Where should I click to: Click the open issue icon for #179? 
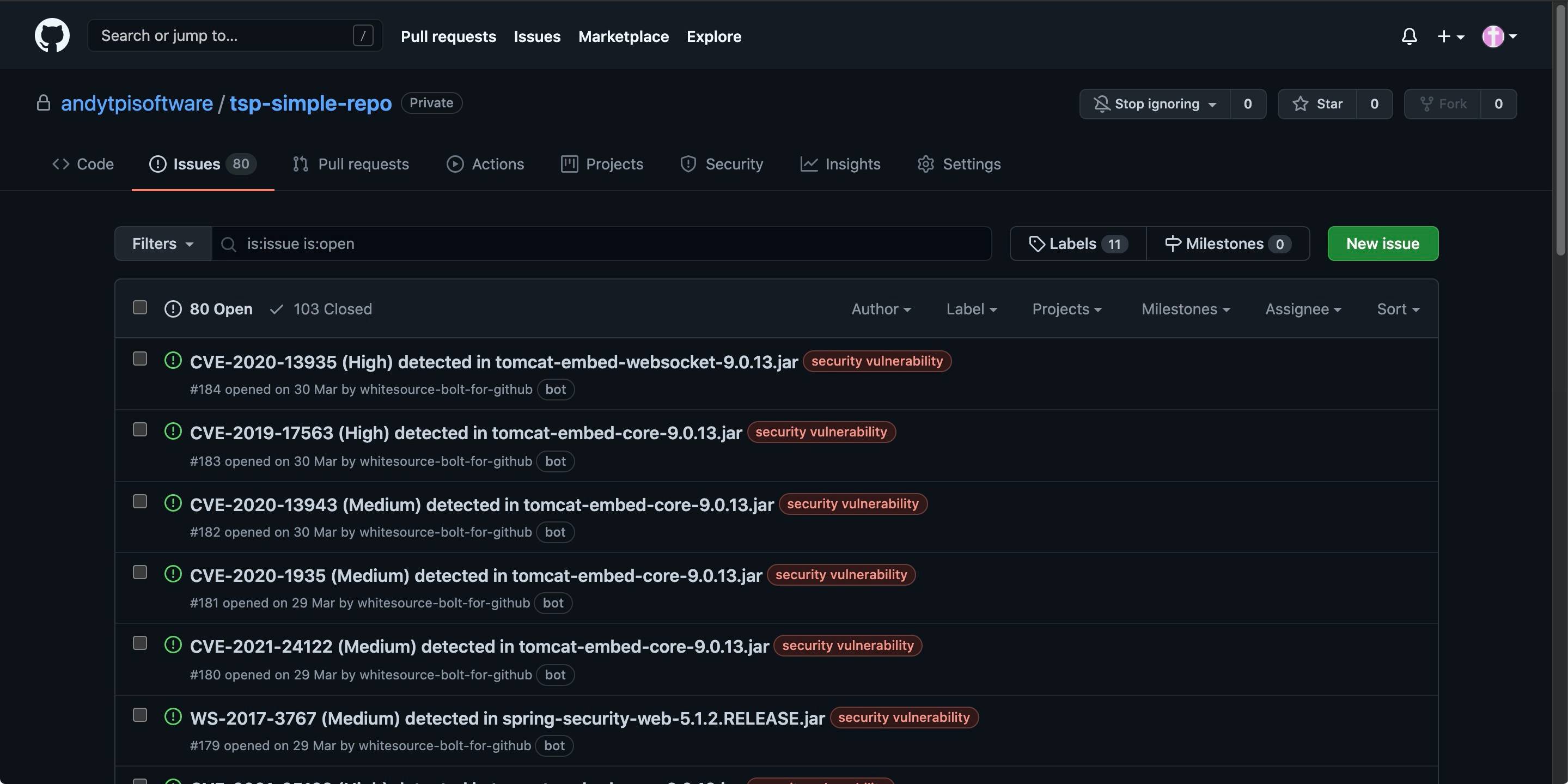pyautogui.click(x=173, y=716)
